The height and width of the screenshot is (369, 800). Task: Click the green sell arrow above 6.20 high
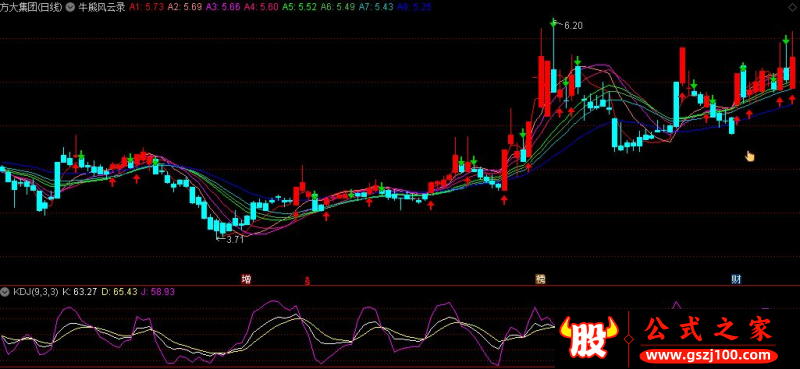pyautogui.click(x=554, y=22)
